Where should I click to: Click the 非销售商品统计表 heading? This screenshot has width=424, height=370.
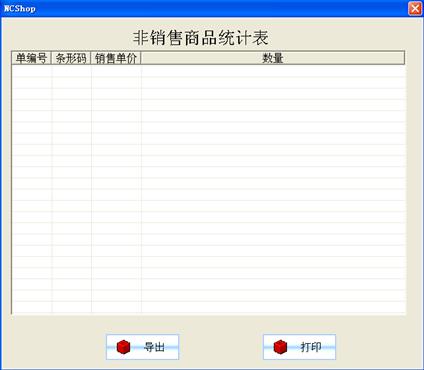coord(201,37)
